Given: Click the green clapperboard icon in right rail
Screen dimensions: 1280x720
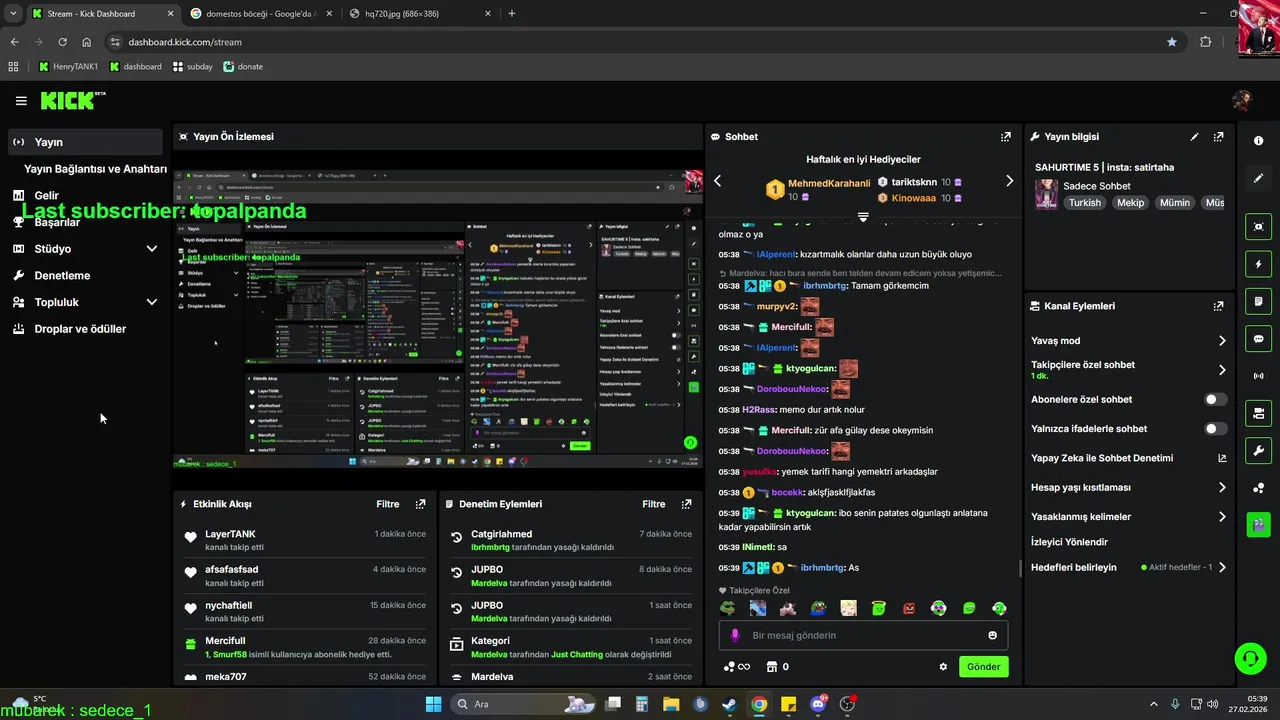Looking at the screenshot, I should [1259, 524].
